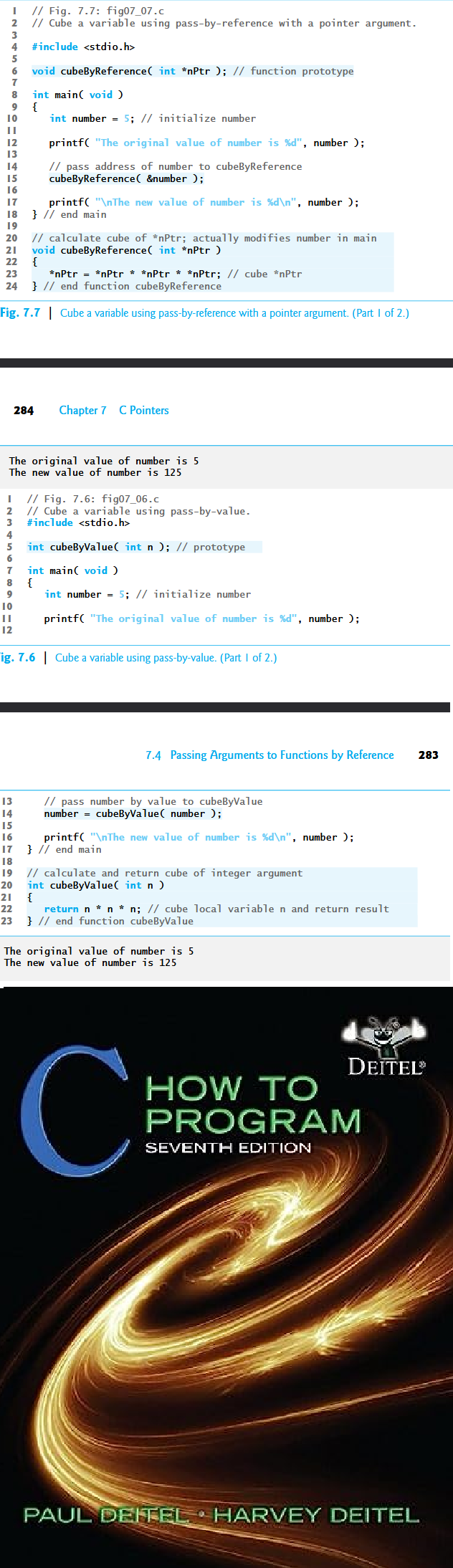This screenshot has height=1568, width=453.
Task: Click the 'int cubeByValue( int n )' definition line
Action: (x=96, y=885)
